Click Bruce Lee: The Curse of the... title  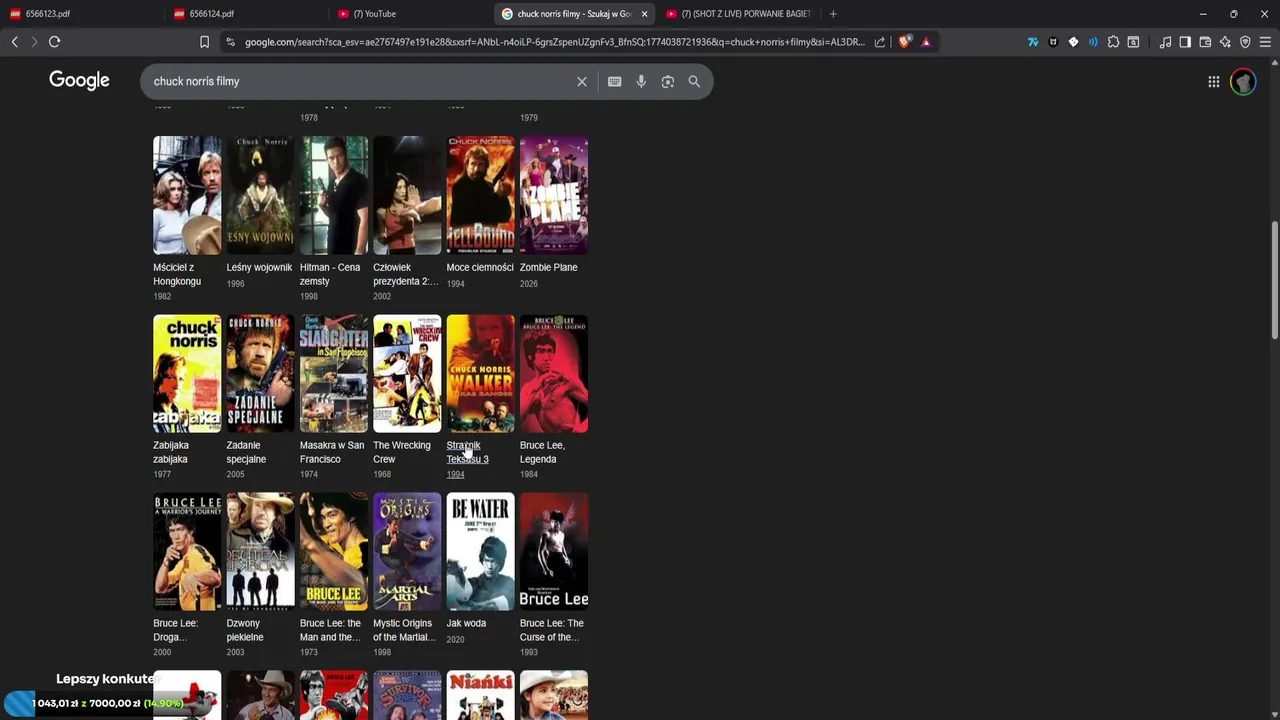pos(552,630)
